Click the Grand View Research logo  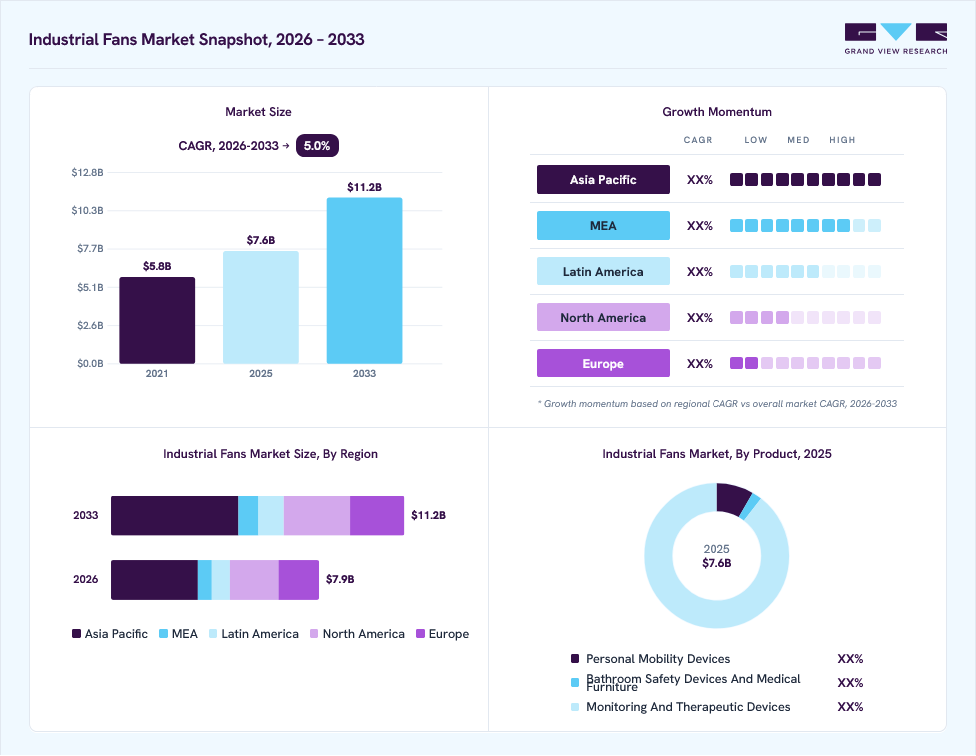896,39
